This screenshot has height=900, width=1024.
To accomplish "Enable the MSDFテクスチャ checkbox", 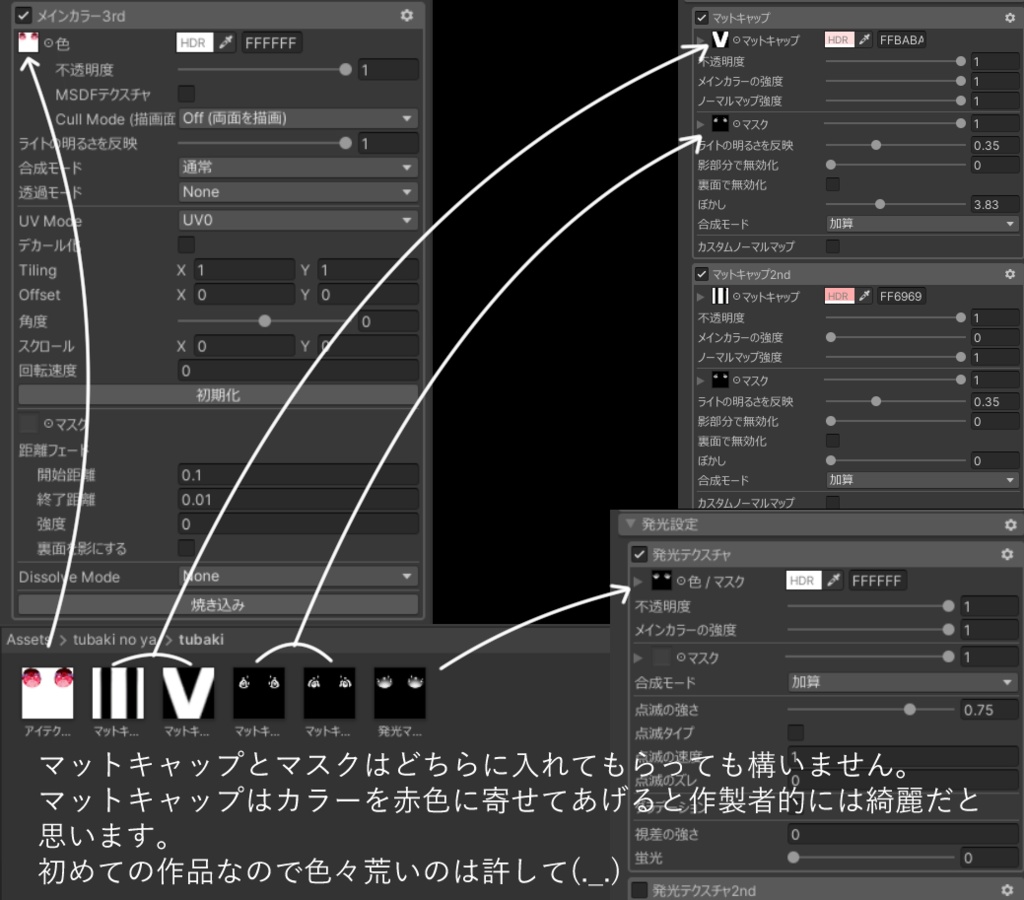I will [x=186, y=93].
